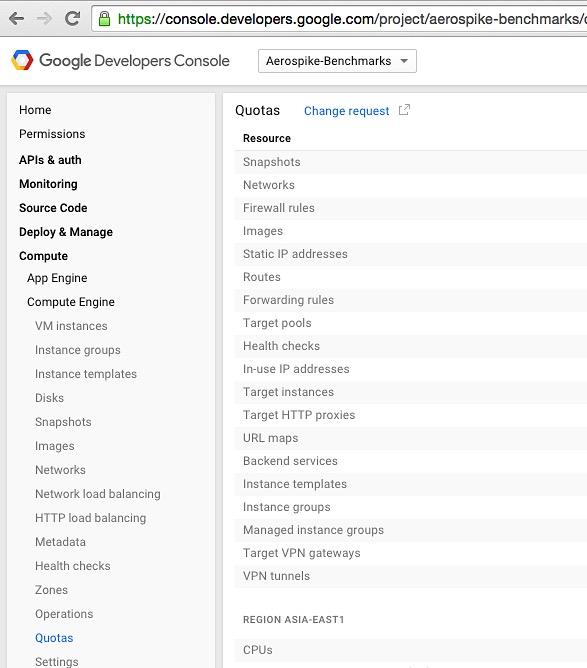This screenshot has width=587, height=668.
Task: Select the Target VPN gateways row
Action: click(x=411, y=553)
